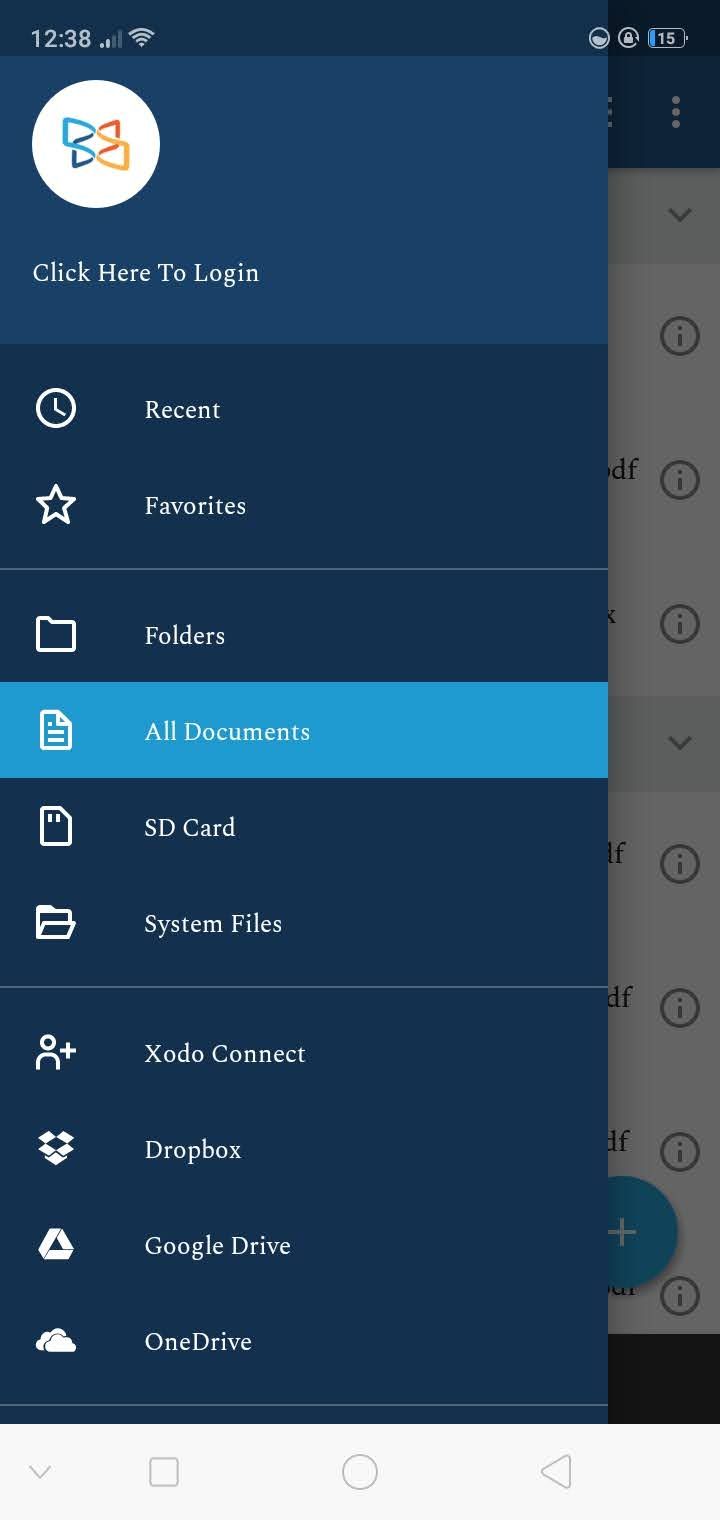The width and height of the screenshot is (720, 1520).
Task: Tap the plus floating action button
Action: [x=640, y=1232]
